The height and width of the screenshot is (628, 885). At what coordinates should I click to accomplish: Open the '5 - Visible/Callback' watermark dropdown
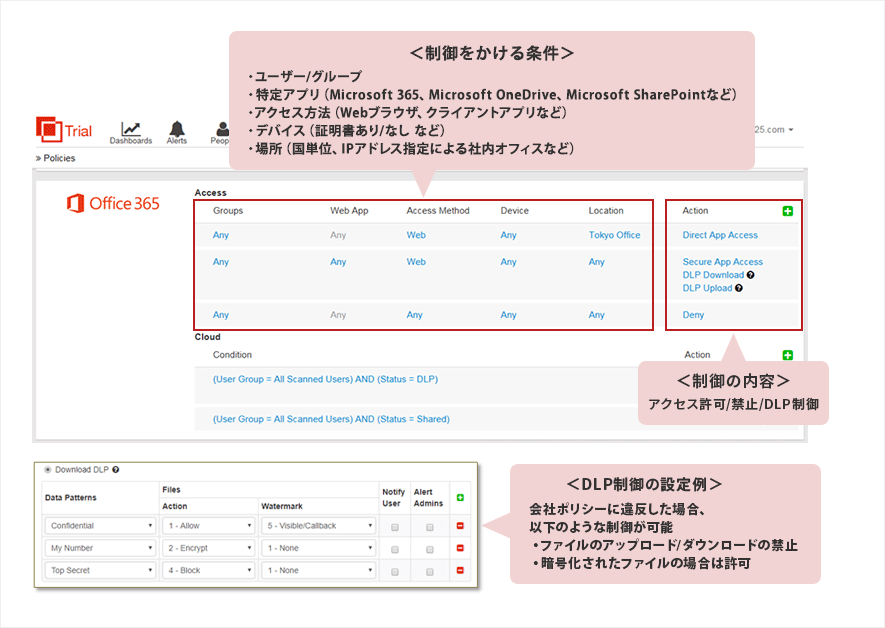[319, 526]
